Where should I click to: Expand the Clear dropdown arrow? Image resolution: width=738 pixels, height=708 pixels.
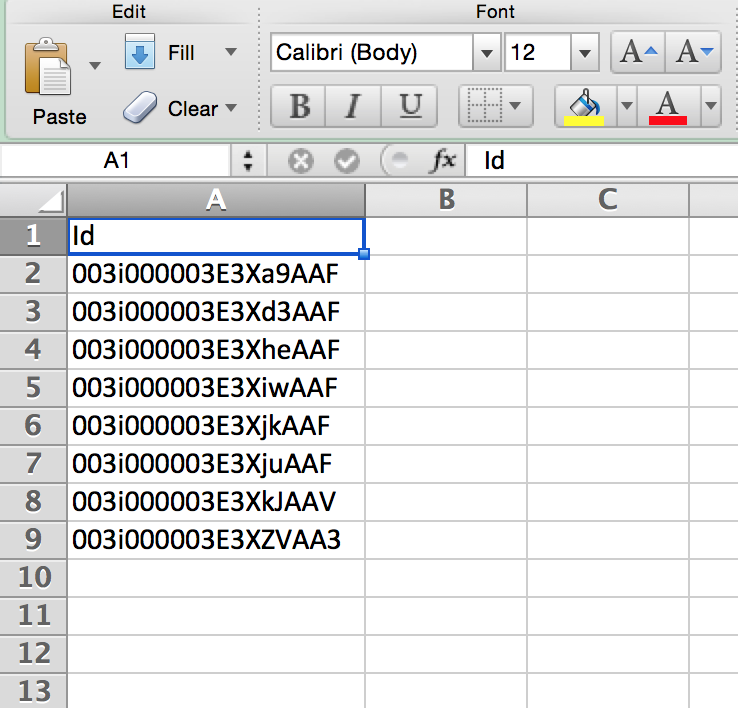coord(231,108)
